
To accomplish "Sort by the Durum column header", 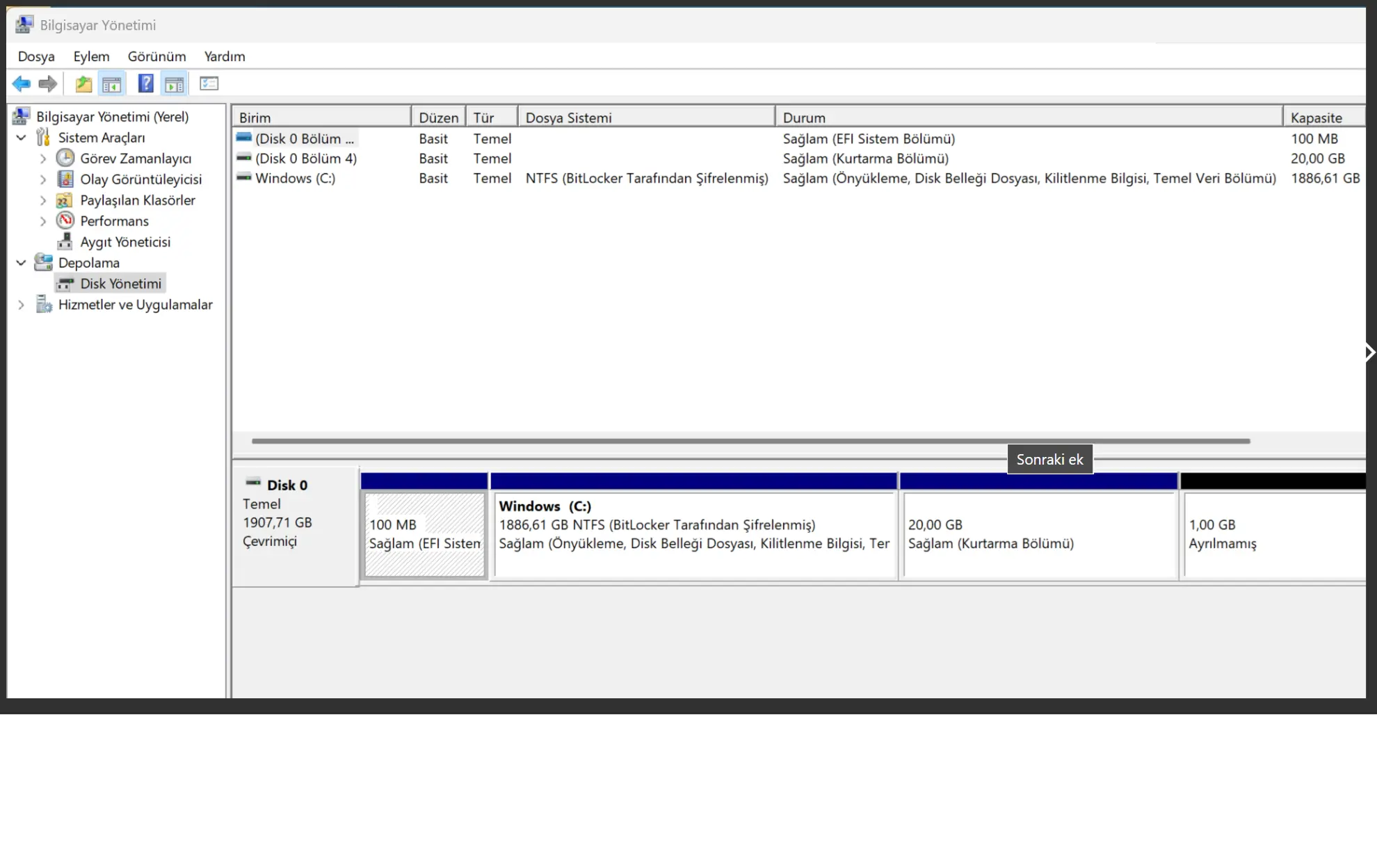I will (x=1029, y=118).
